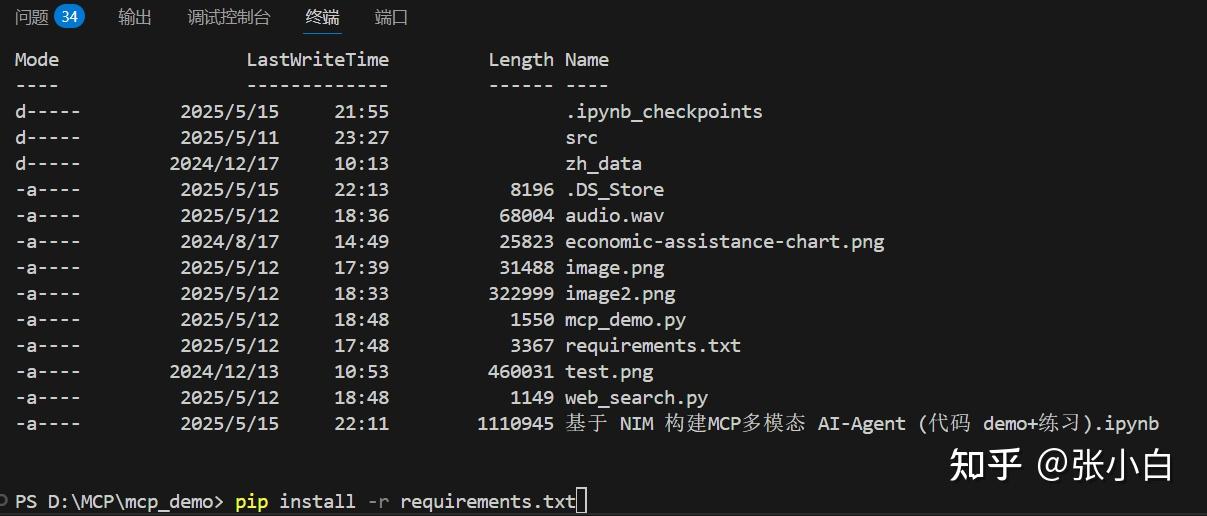Select the 终端 tab
The height and width of the screenshot is (516, 1207).
click(322, 17)
